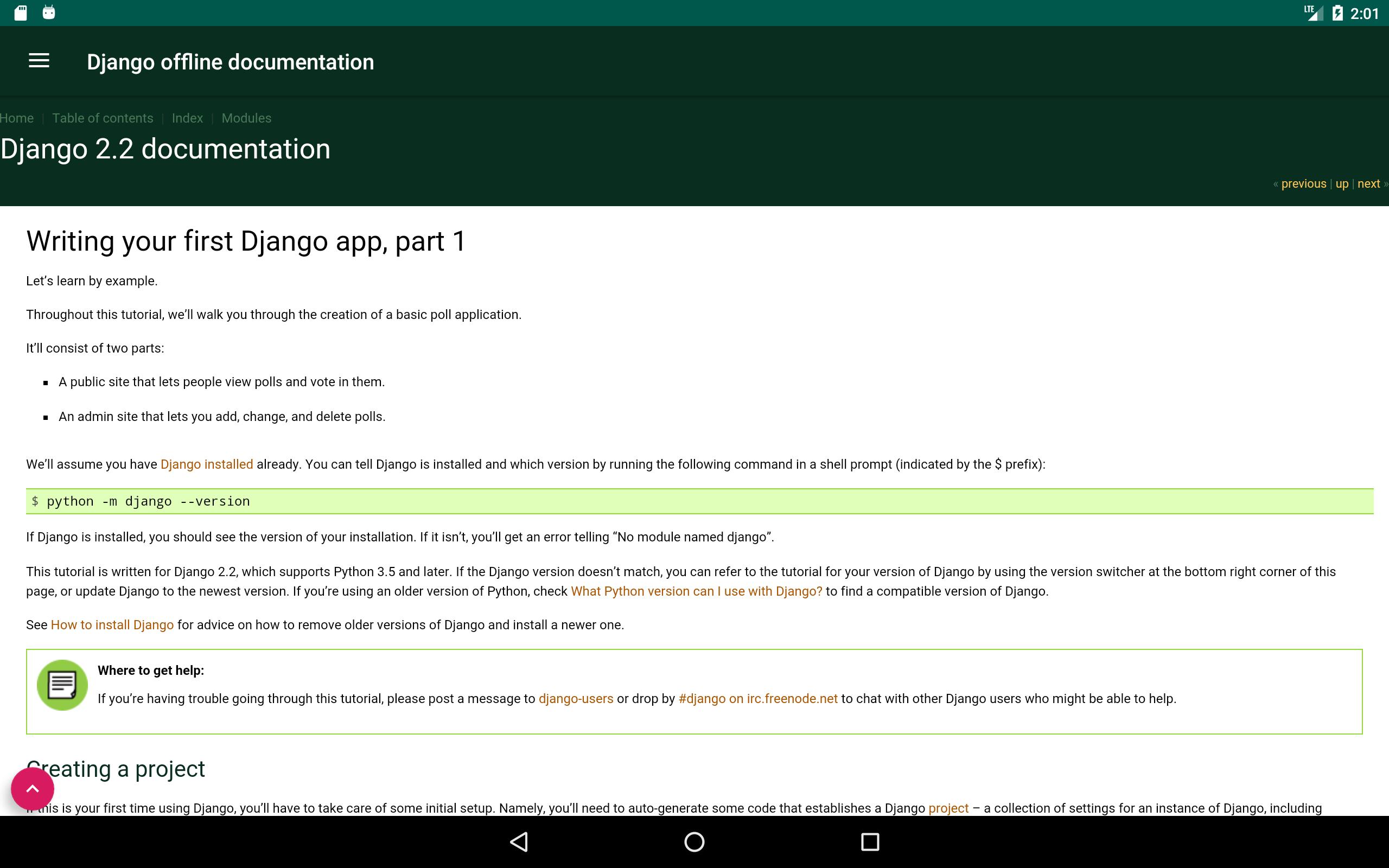
Task: Tap the LTE signal indicator
Action: pos(1313,12)
